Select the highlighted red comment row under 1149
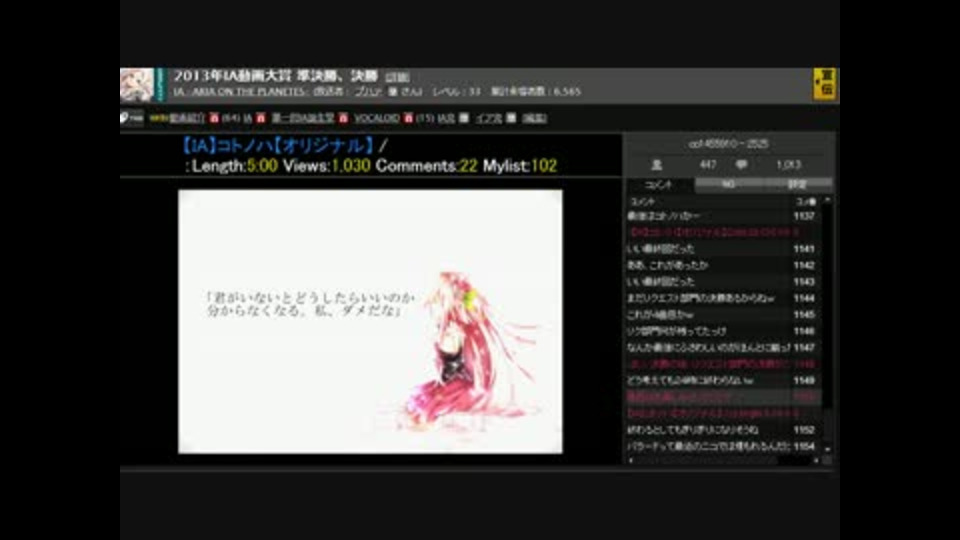This screenshot has width=960, height=540. click(723, 397)
